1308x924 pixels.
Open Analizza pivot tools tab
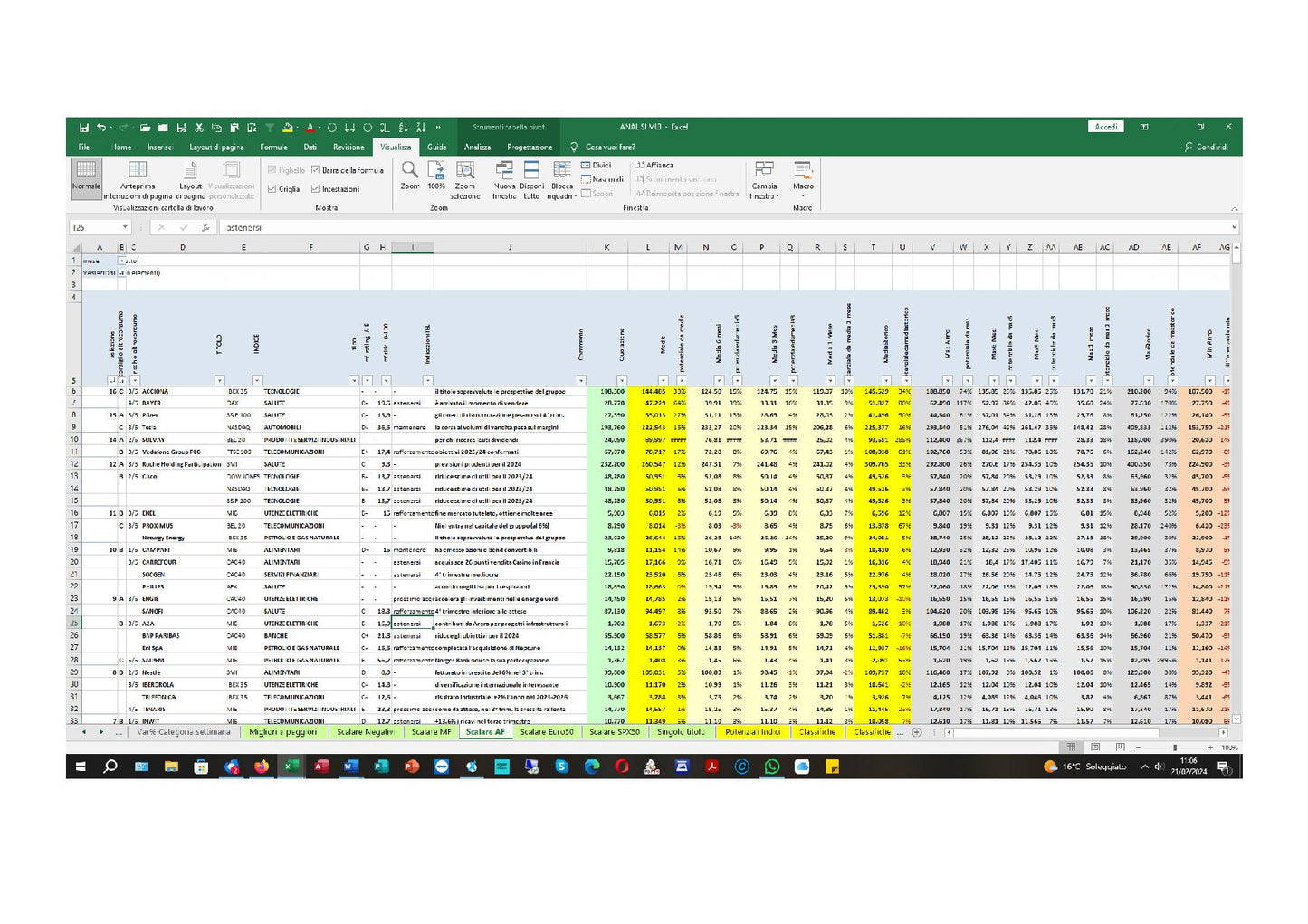pos(478,147)
